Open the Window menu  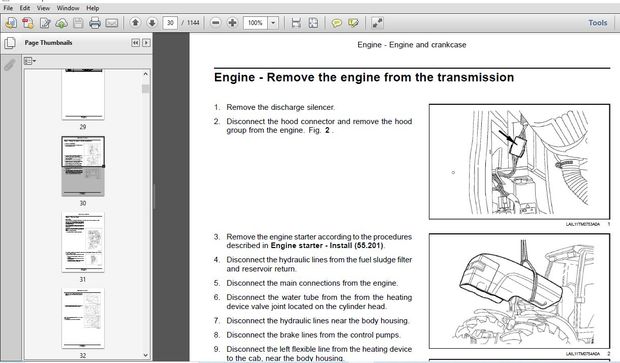[x=68, y=8]
